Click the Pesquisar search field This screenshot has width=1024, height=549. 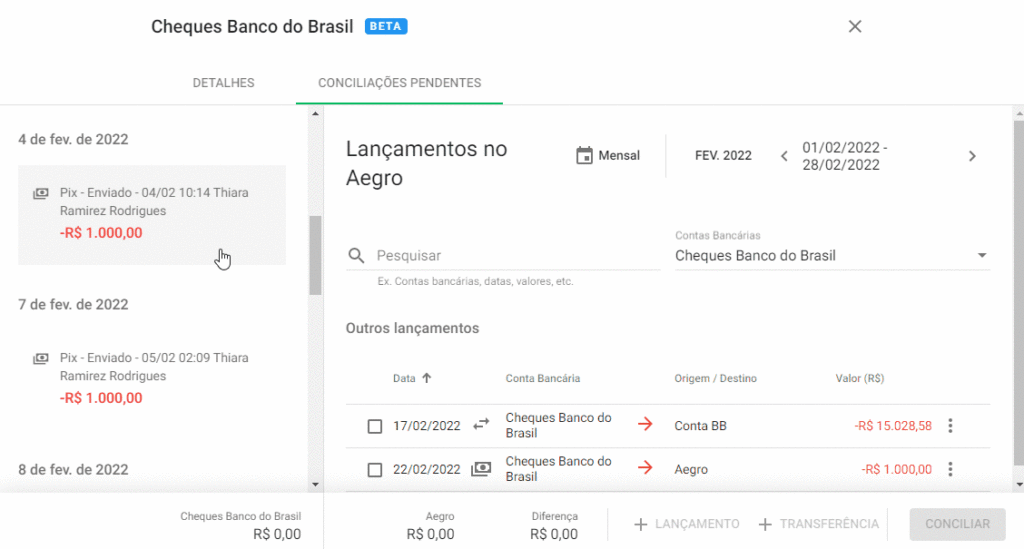pos(517,256)
